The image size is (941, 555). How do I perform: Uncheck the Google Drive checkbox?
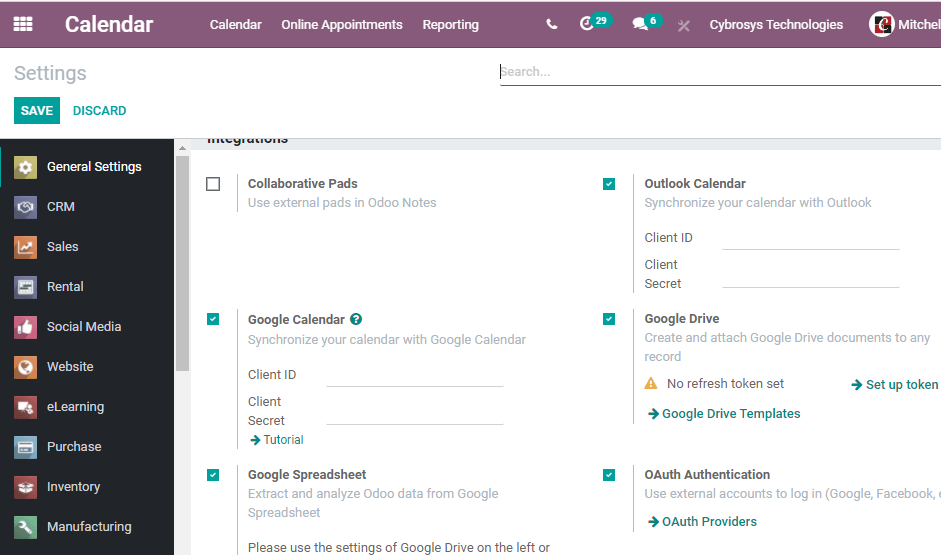click(609, 319)
